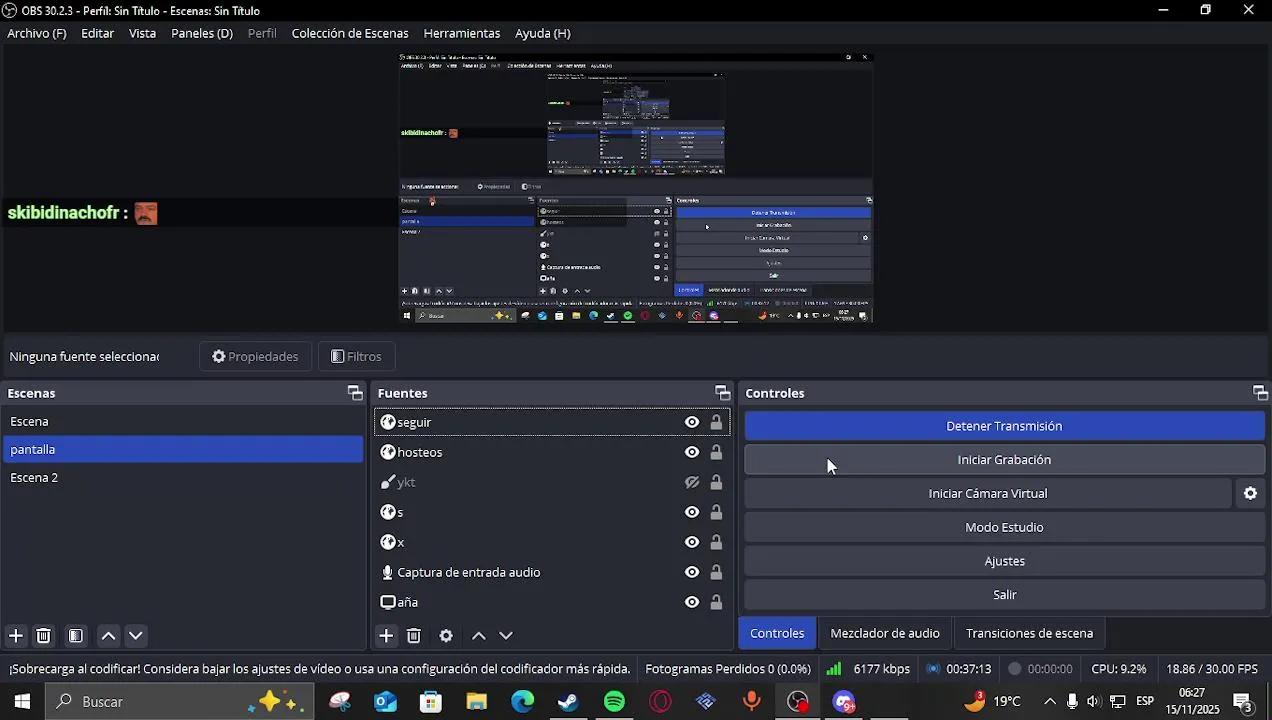Click the Salir button
Image resolution: width=1272 pixels, height=720 pixels.
tap(1005, 595)
